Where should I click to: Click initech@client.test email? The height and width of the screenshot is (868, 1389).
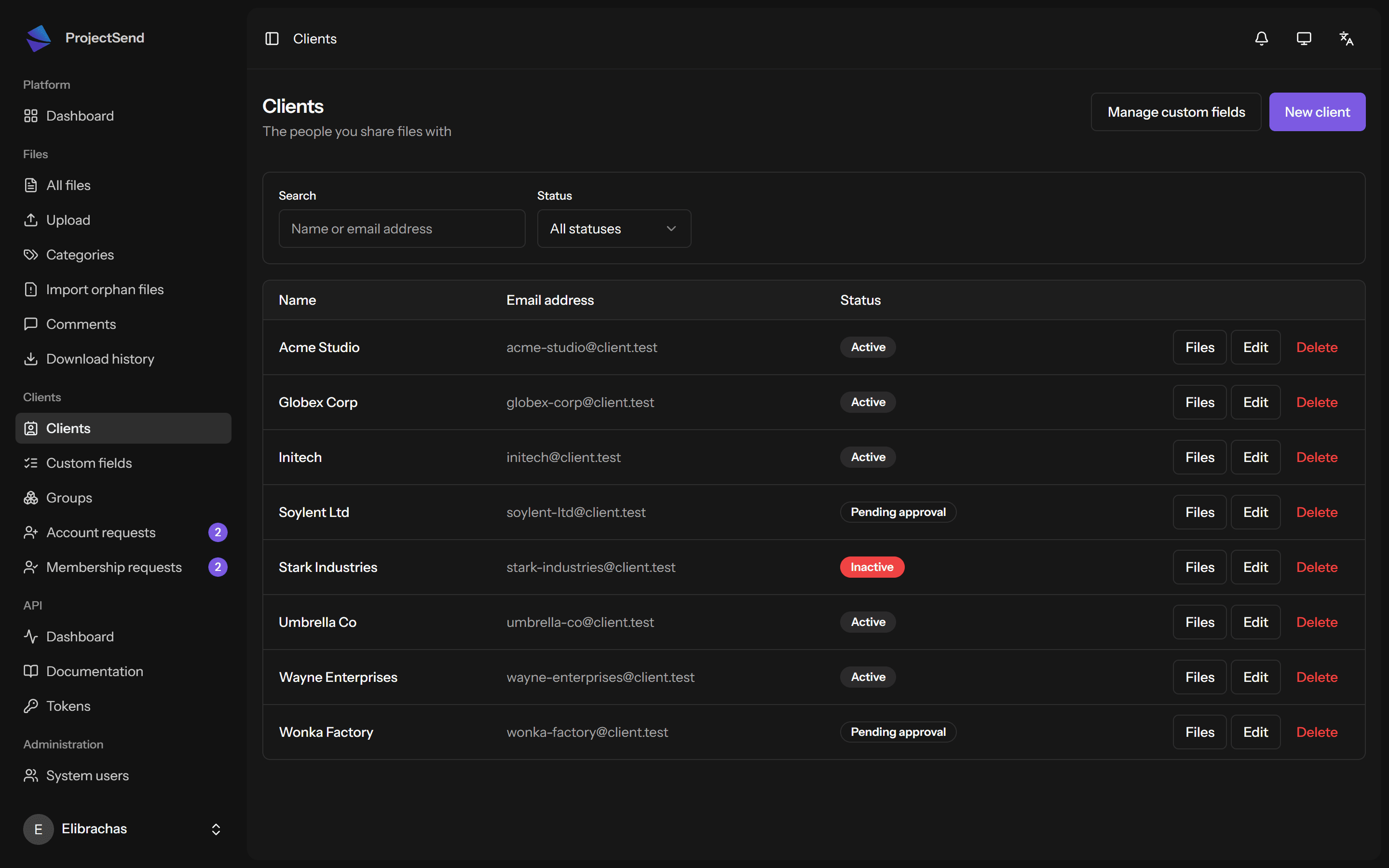[563, 458]
